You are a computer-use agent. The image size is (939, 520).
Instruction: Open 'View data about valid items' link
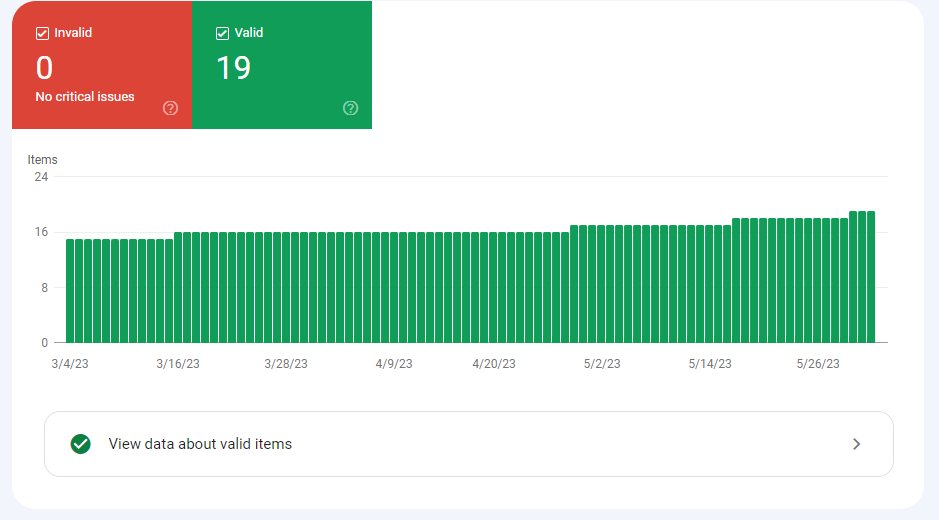[x=200, y=444]
